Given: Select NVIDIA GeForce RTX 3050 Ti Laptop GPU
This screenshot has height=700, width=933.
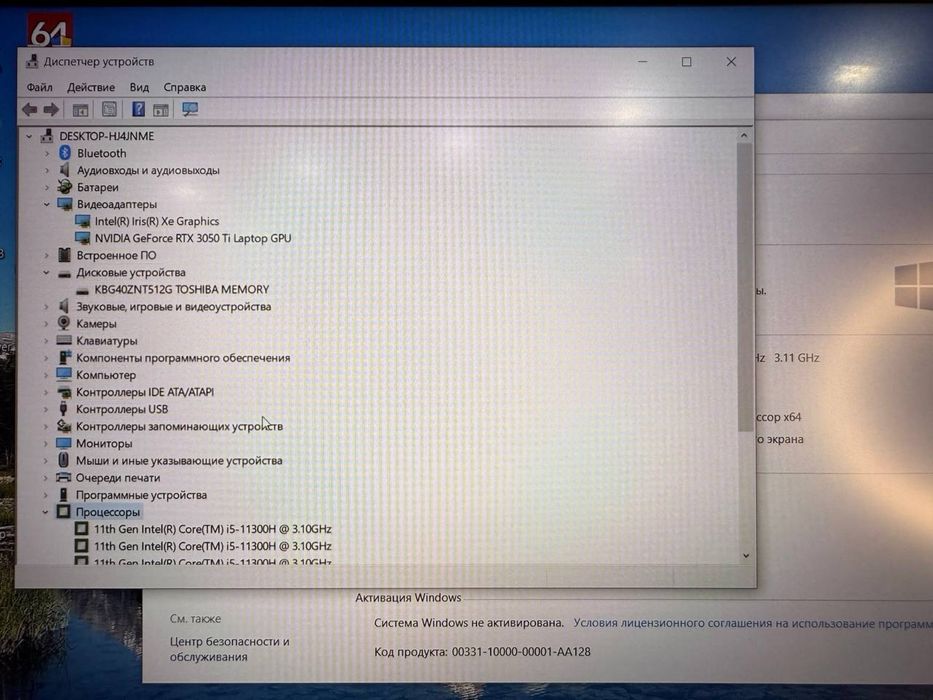Looking at the screenshot, I should pos(193,238).
